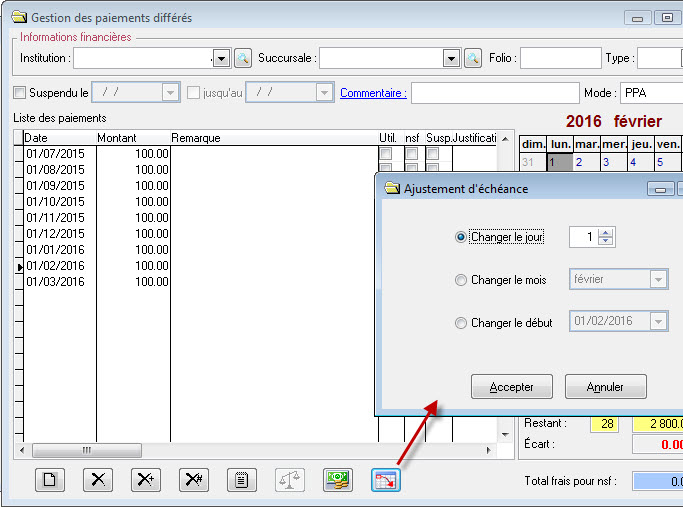Screen dimensions: 683x507
Task: Open the Commentaire link
Action: point(373,93)
